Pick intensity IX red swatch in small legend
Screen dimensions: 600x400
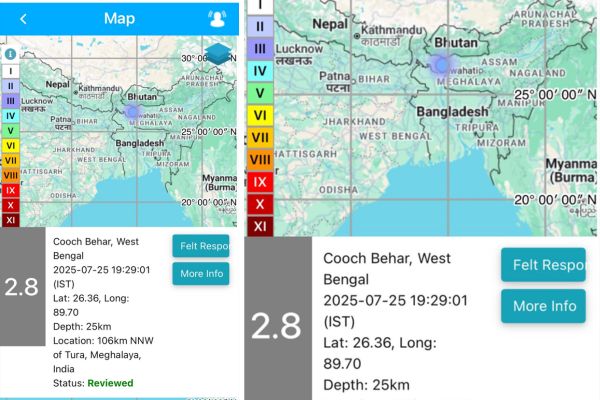tap(10, 190)
